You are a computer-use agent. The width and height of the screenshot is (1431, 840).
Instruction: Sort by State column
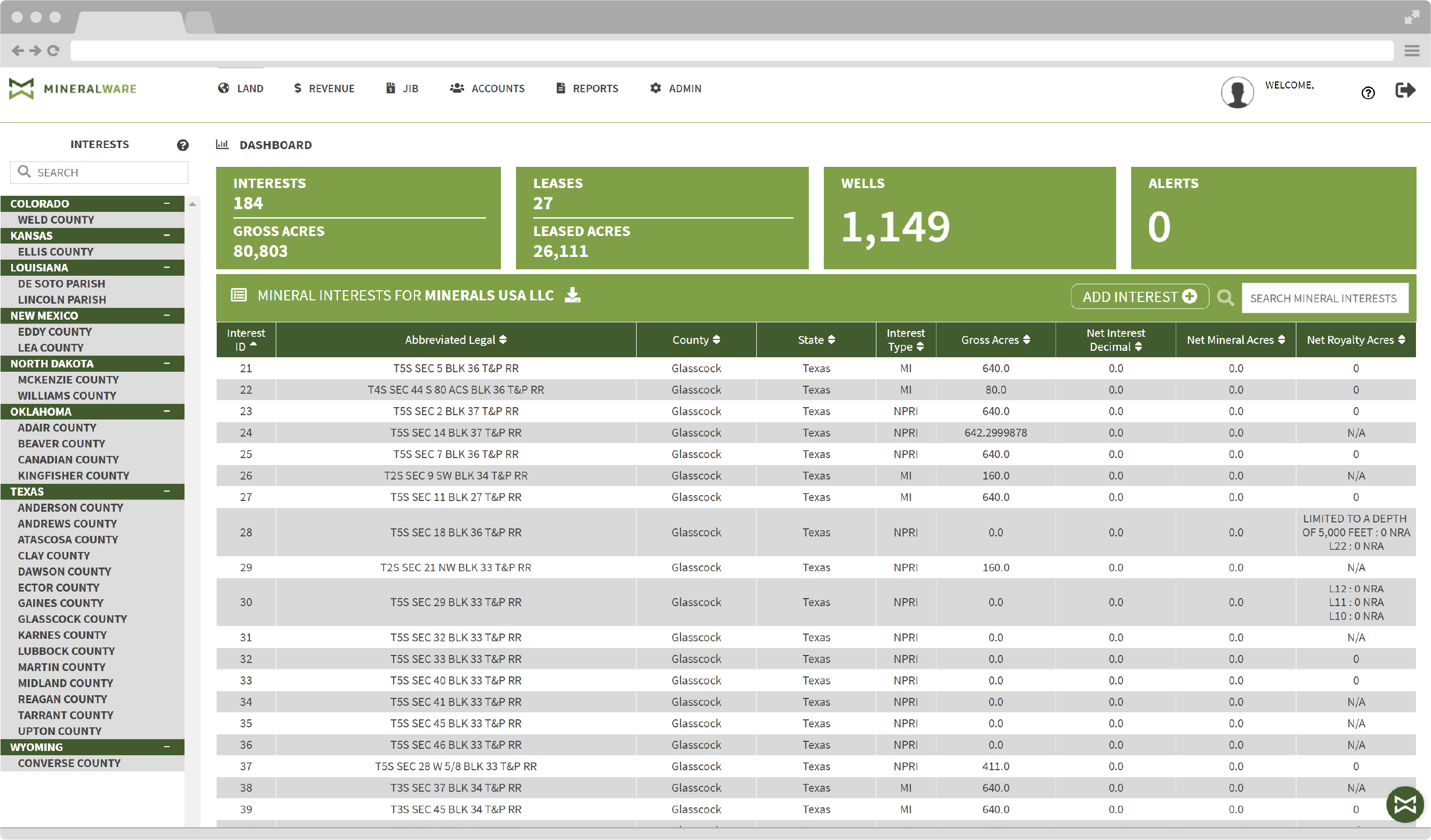tap(816, 340)
